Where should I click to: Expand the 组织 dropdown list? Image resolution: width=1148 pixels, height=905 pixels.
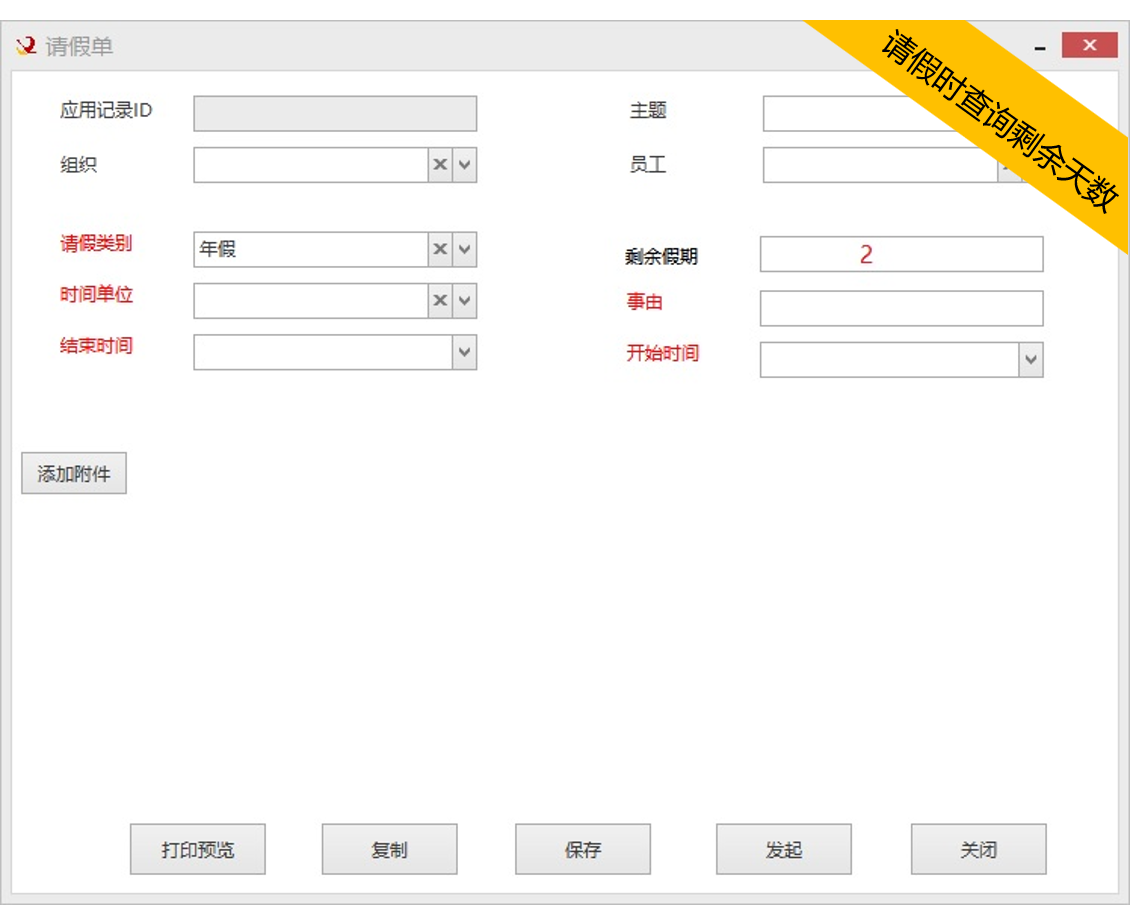click(464, 165)
